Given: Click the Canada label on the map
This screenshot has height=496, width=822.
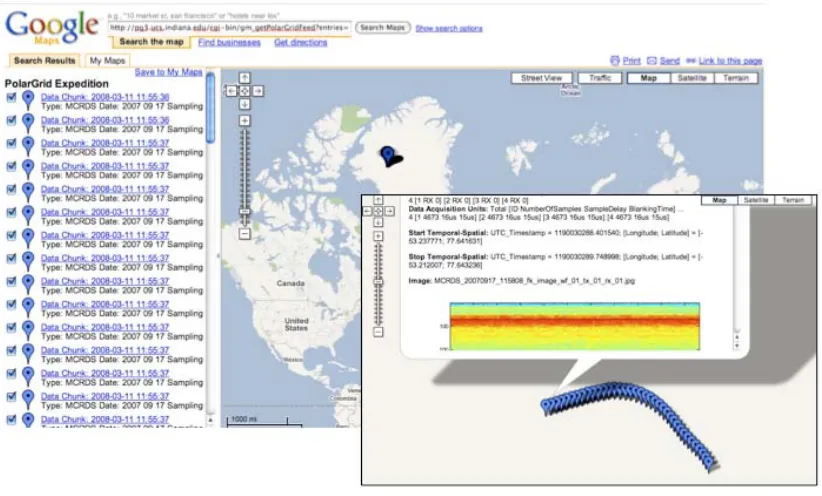Looking at the screenshot, I should coord(290,283).
